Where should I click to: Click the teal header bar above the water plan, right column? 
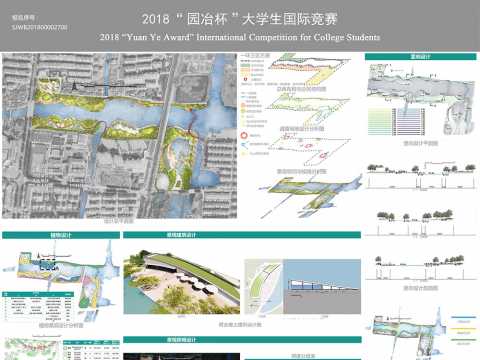point(420,57)
